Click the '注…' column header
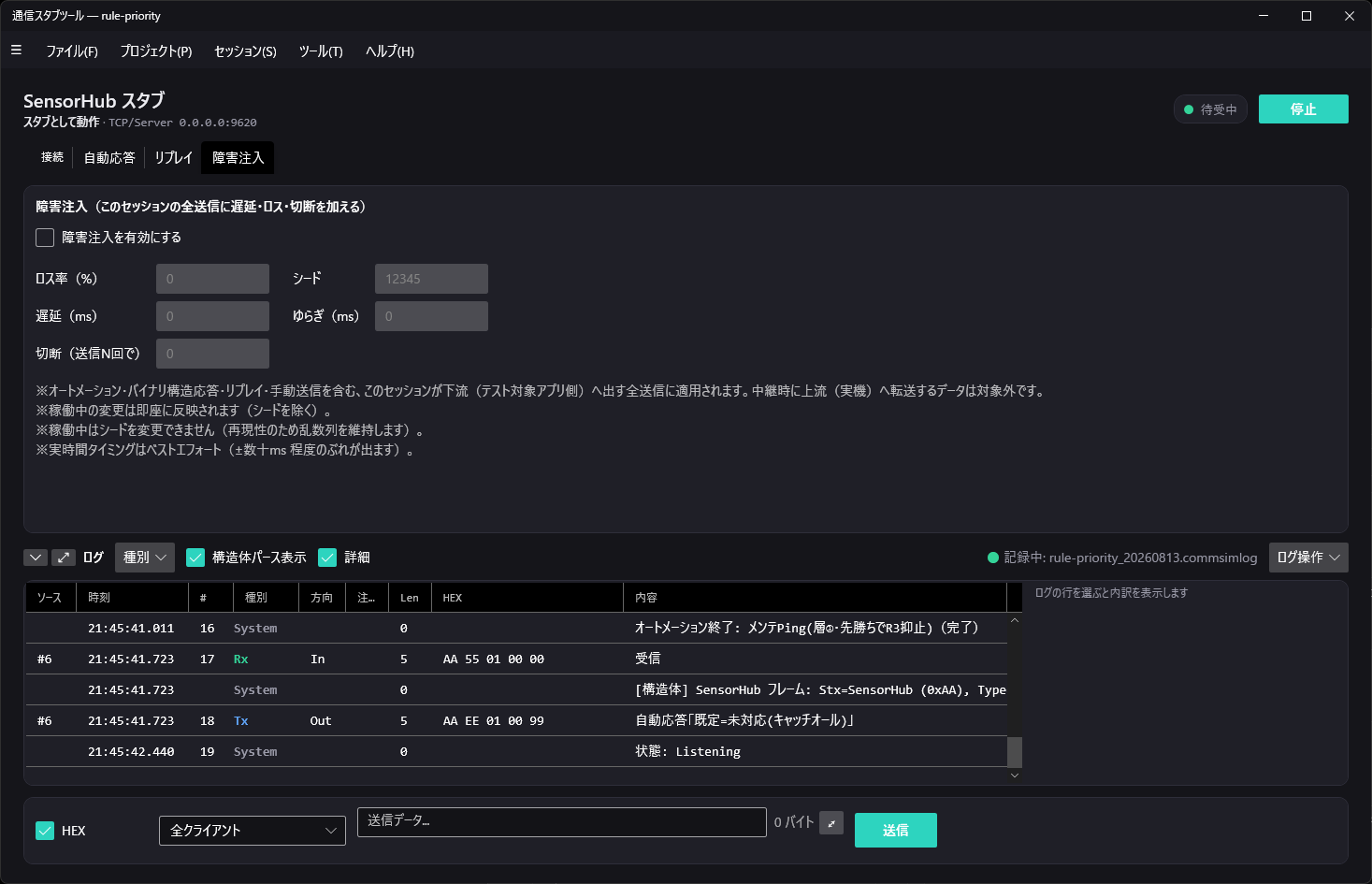The image size is (1372, 884). 368,598
